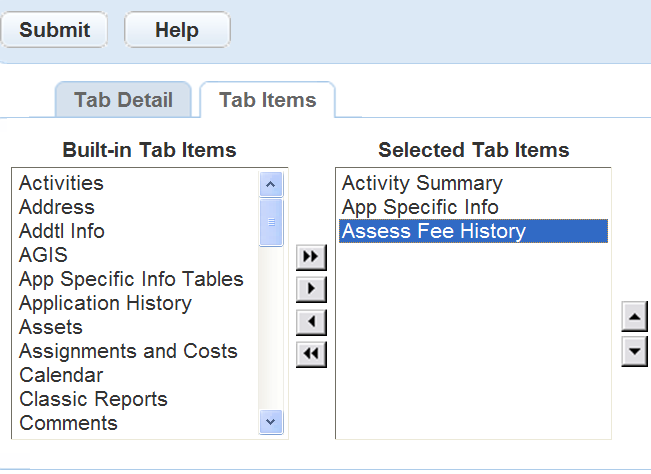Select Activity Summary in selected items
The image size is (651, 474).
(x=422, y=183)
